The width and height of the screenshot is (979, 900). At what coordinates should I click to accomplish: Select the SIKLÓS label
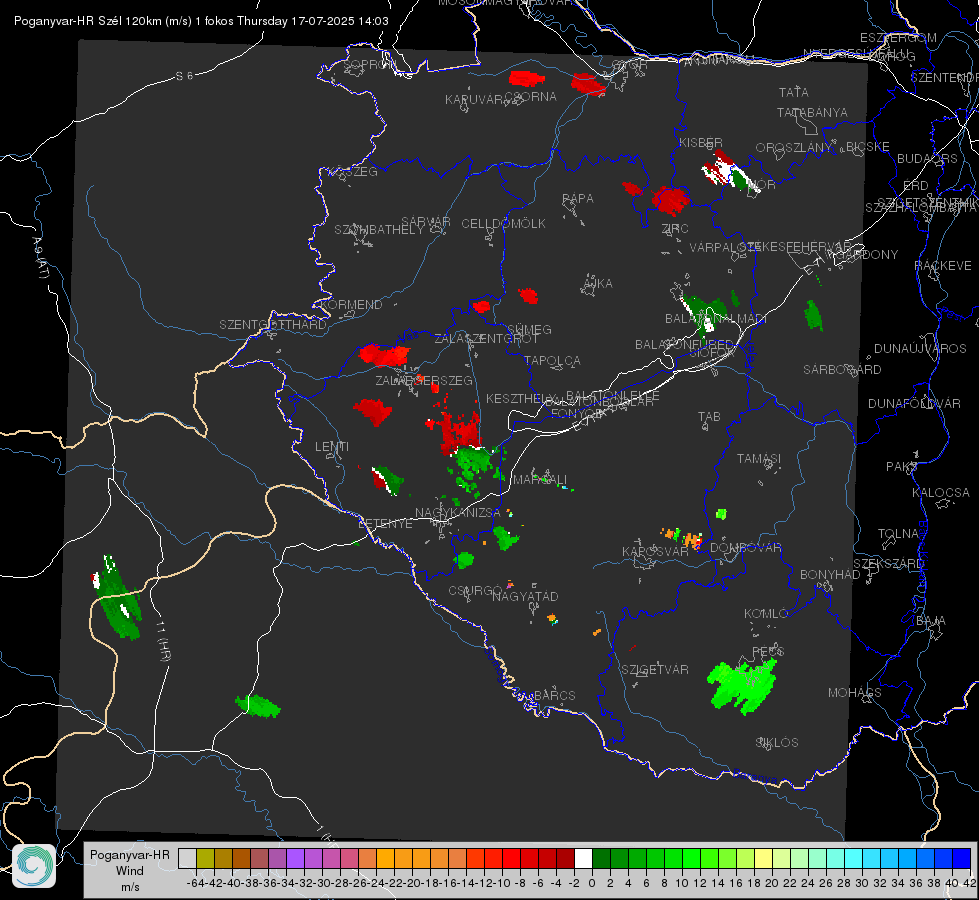777,743
